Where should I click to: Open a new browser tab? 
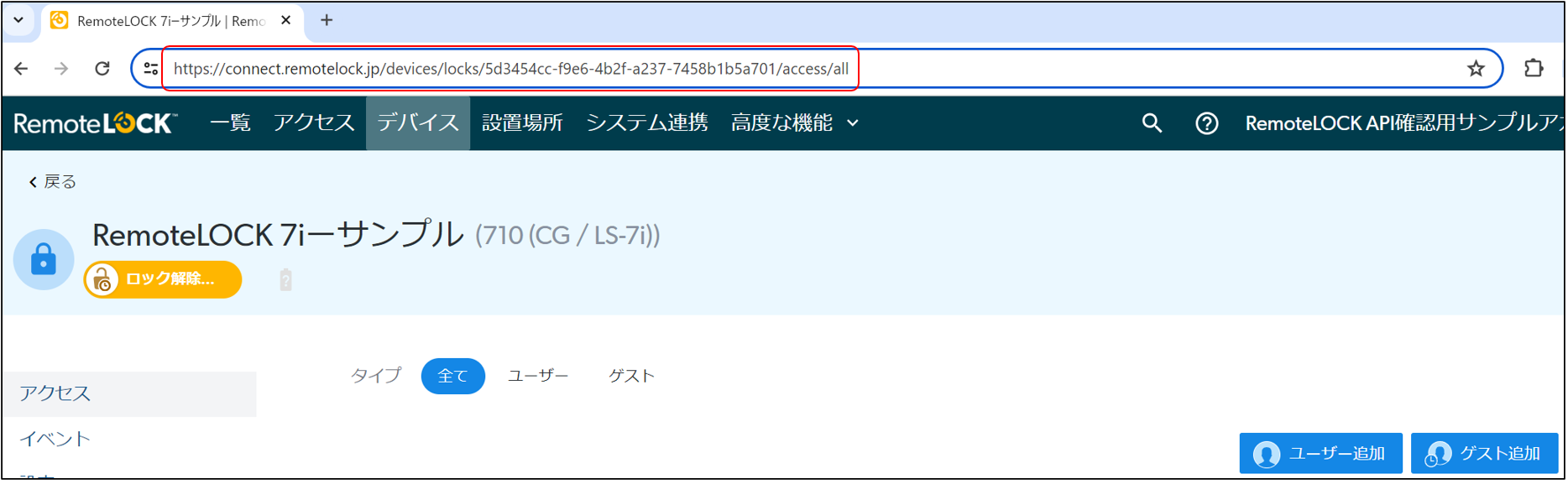tap(327, 20)
